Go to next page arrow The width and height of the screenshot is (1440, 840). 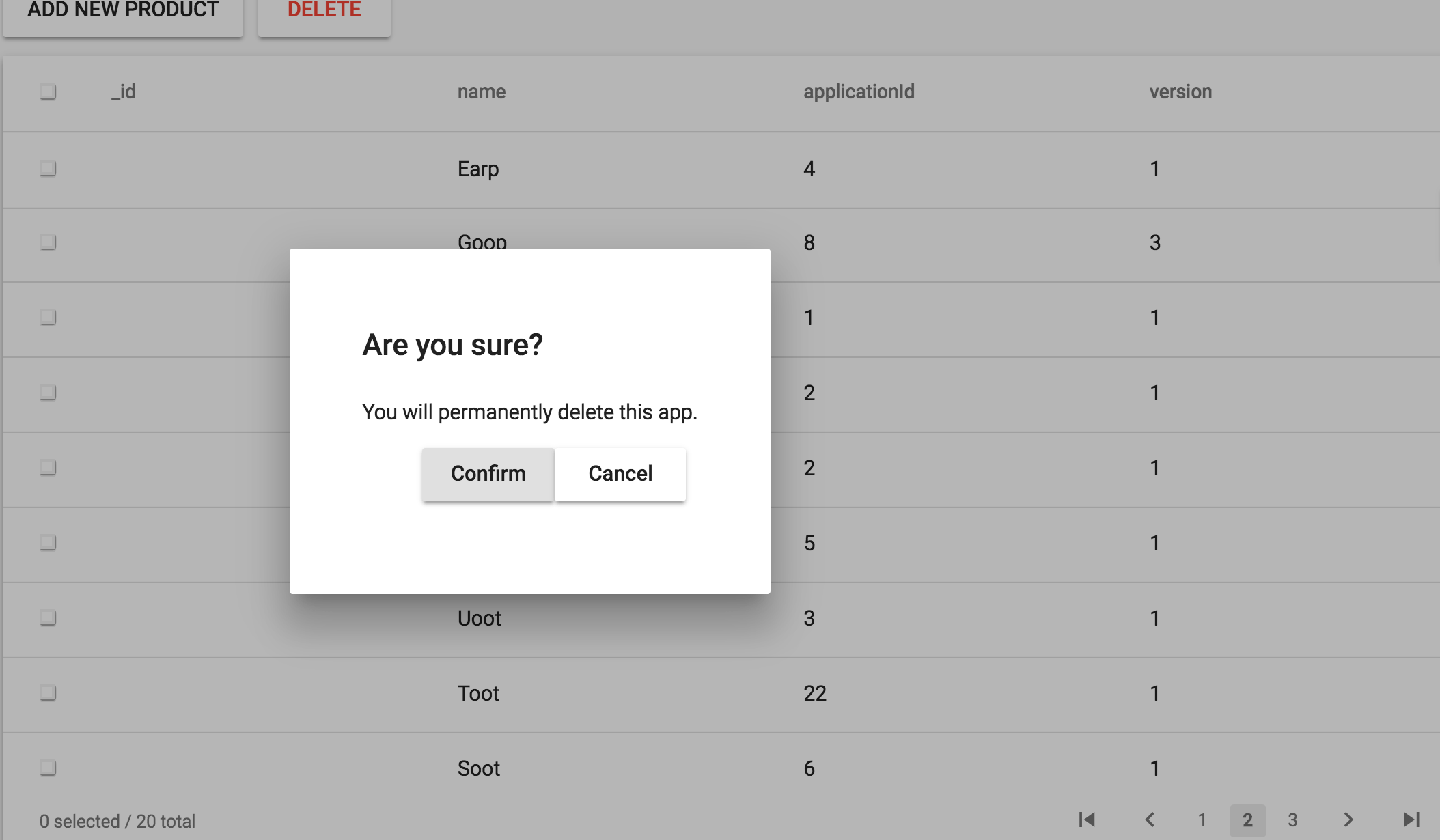click(1348, 820)
